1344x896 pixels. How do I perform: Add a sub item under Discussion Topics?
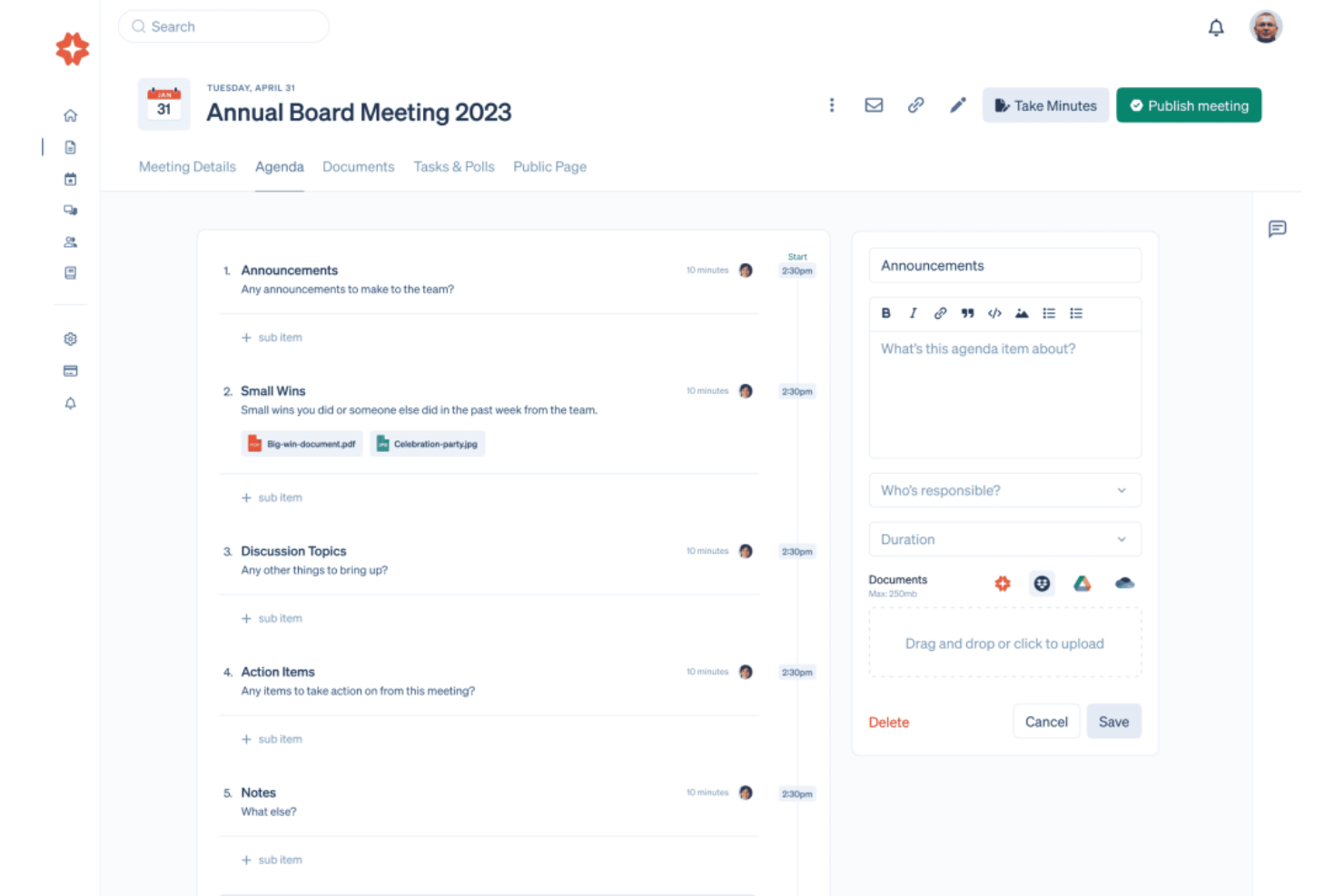(271, 617)
